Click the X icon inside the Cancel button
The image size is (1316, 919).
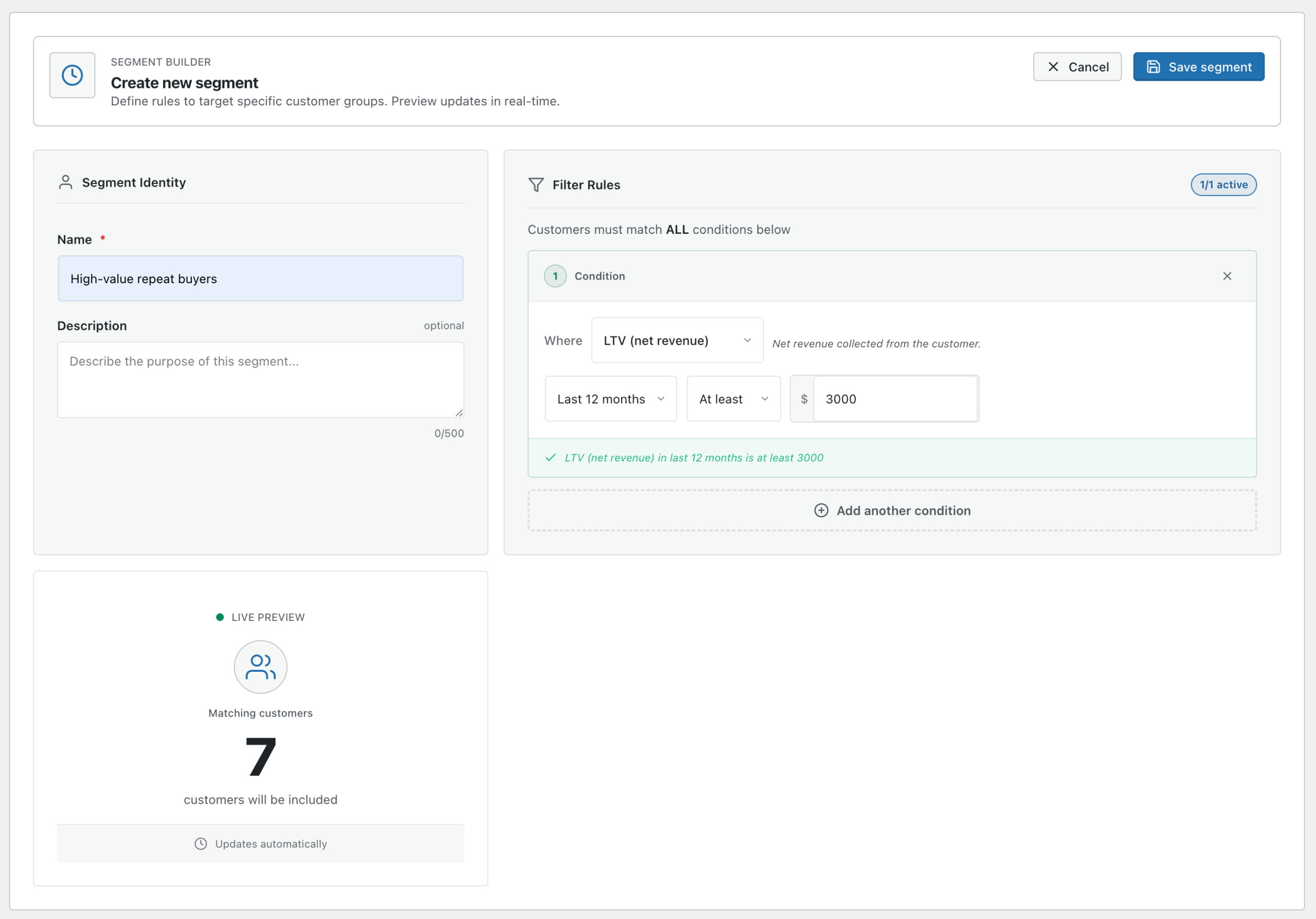point(1053,66)
